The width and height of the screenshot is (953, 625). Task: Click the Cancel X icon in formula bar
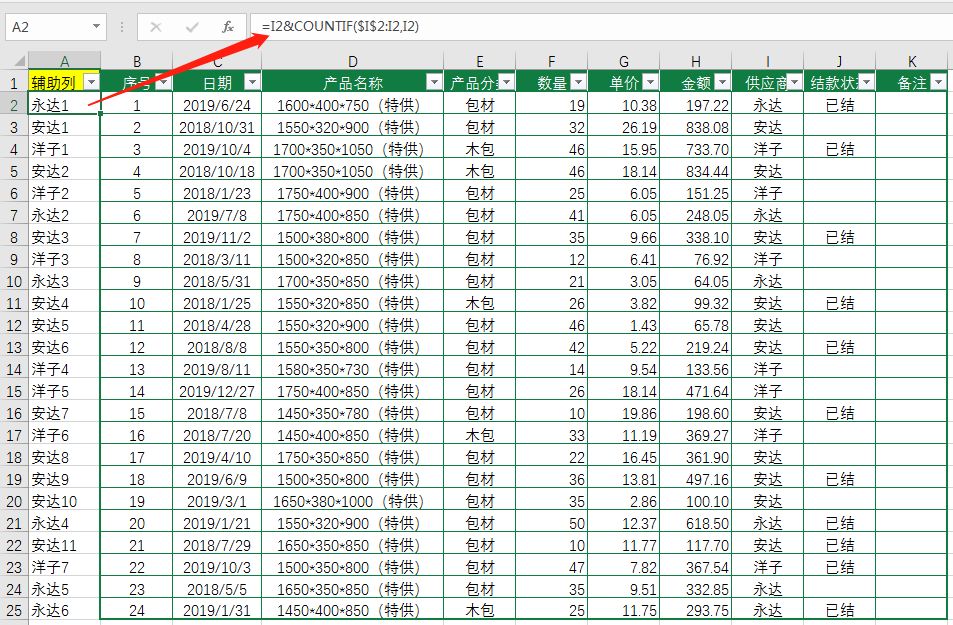[x=156, y=27]
